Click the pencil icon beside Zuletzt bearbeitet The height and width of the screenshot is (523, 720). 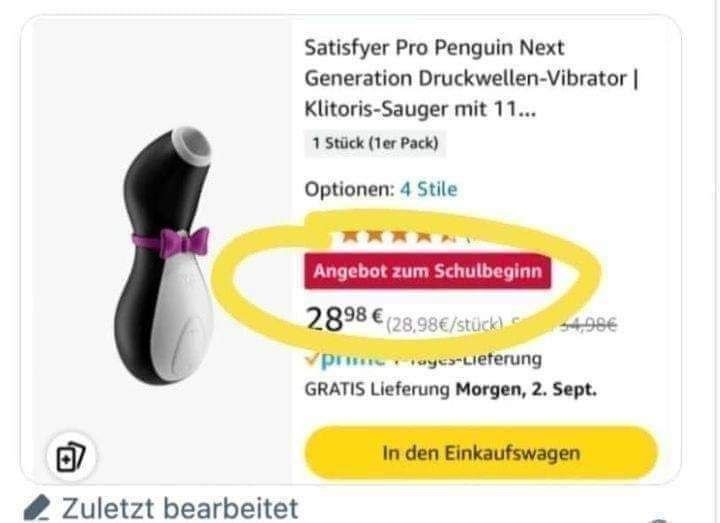coord(37,508)
